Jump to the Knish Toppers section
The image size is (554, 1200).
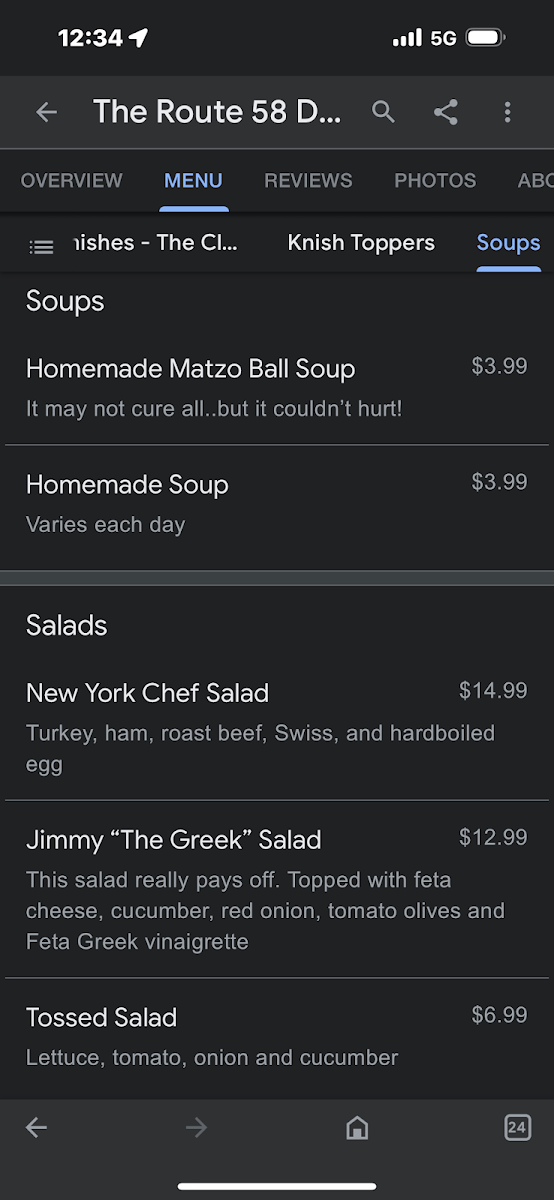(361, 243)
